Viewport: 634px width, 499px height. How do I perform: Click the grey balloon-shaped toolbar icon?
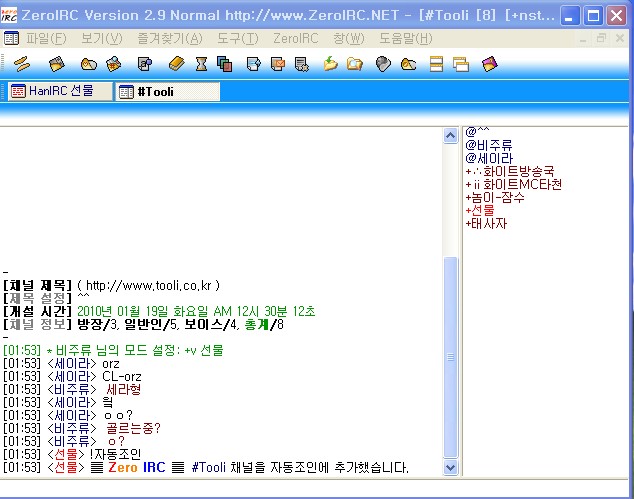pos(383,64)
